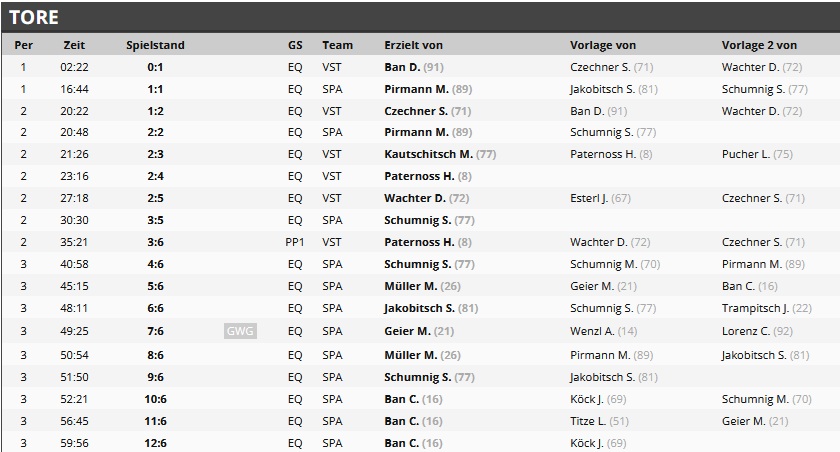Image resolution: width=840 pixels, height=452 pixels.
Task: Click the GS column header
Action: [x=295, y=45]
